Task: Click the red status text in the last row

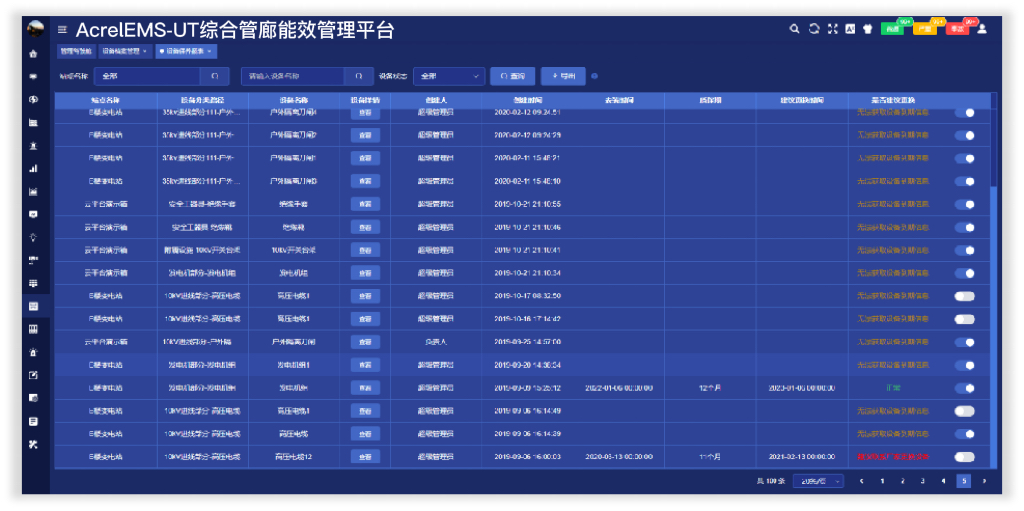Action: coord(893,457)
